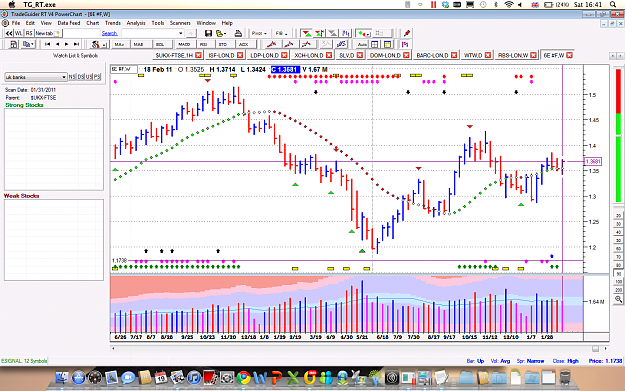Open the Trends menu

112,23
